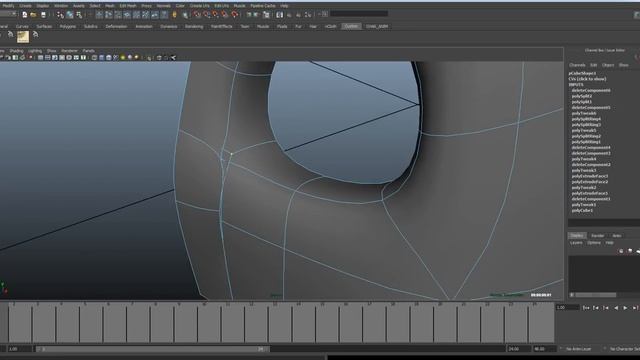
Task: Open the viewport Shading menu
Action: click(x=16, y=51)
